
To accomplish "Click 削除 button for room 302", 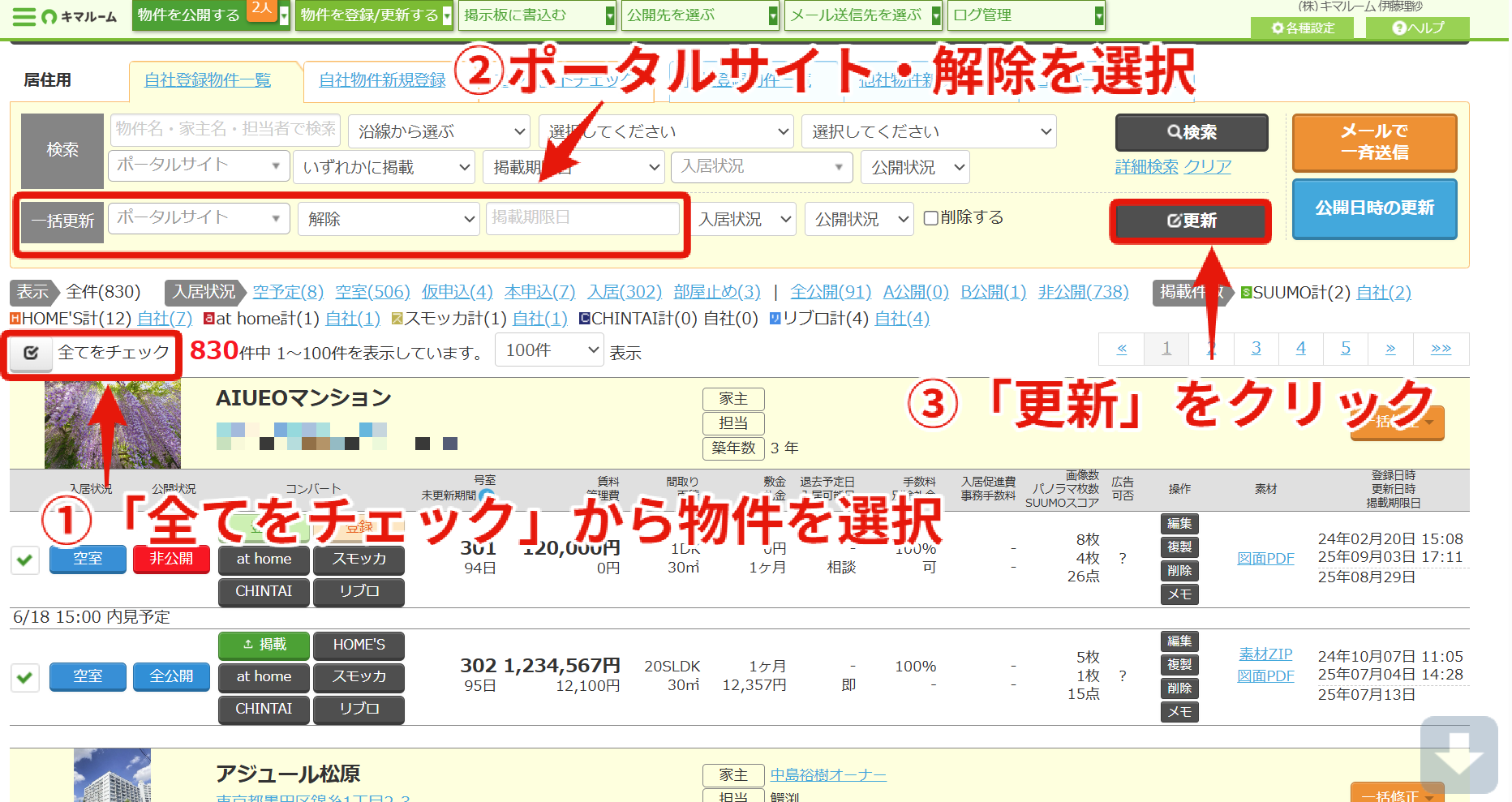I will tap(1179, 688).
